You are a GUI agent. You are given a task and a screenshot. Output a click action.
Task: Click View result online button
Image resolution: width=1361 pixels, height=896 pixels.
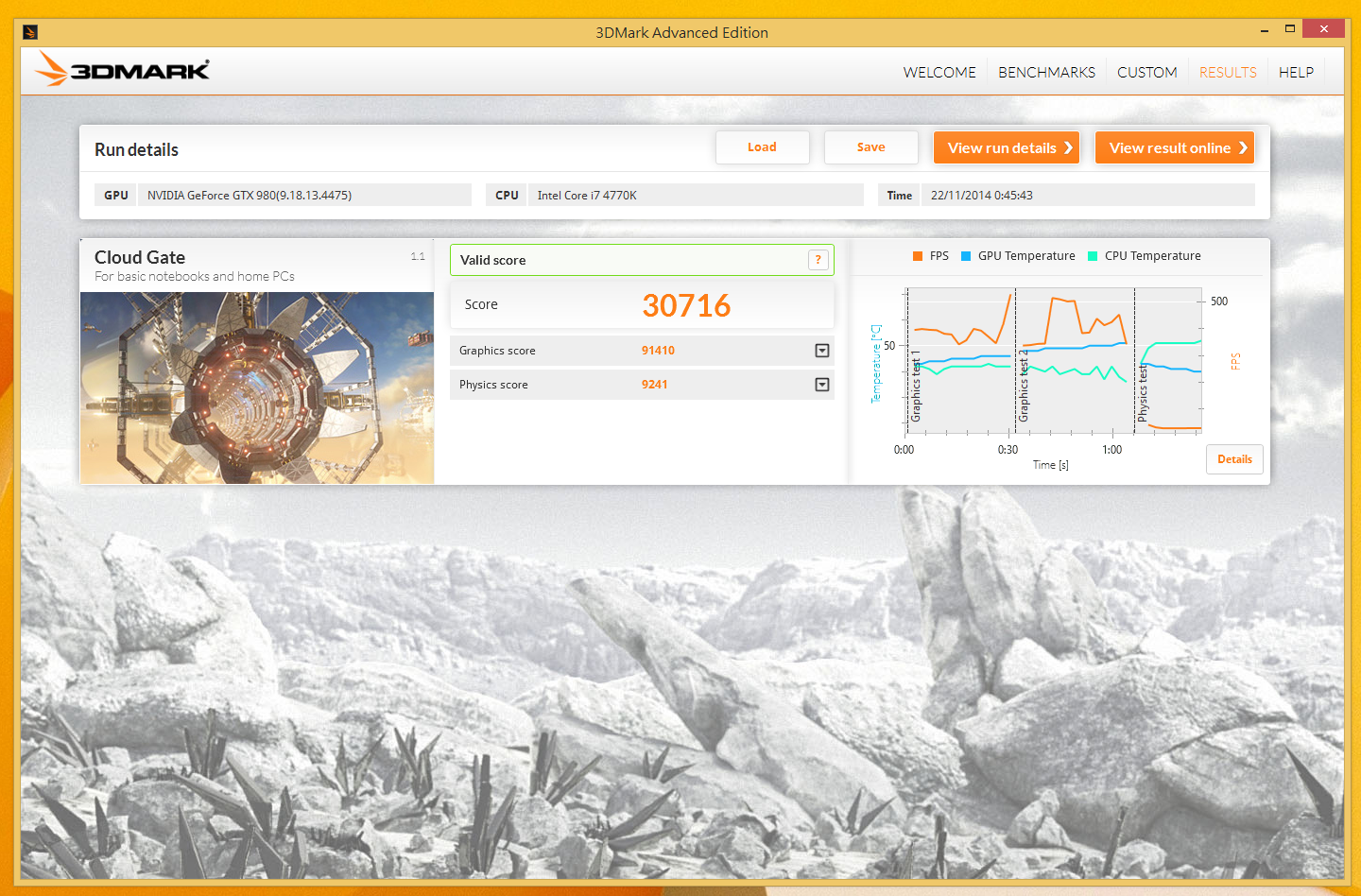[x=1175, y=147]
